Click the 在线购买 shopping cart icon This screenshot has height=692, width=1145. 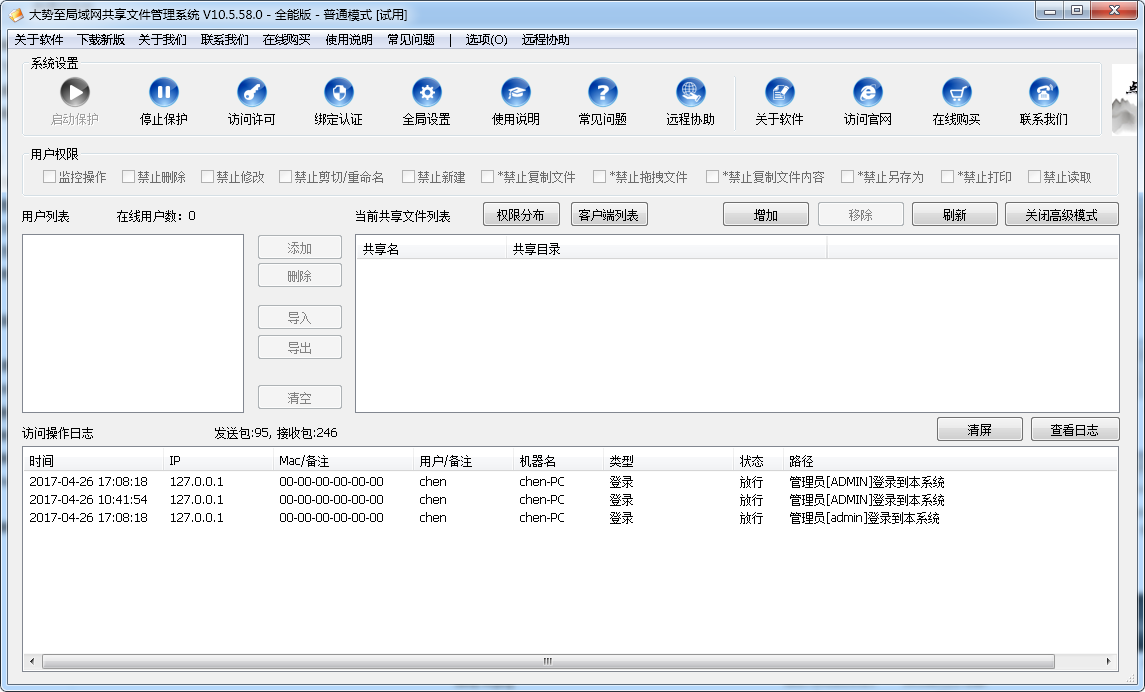pyautogui.click(x=957, y=93)
